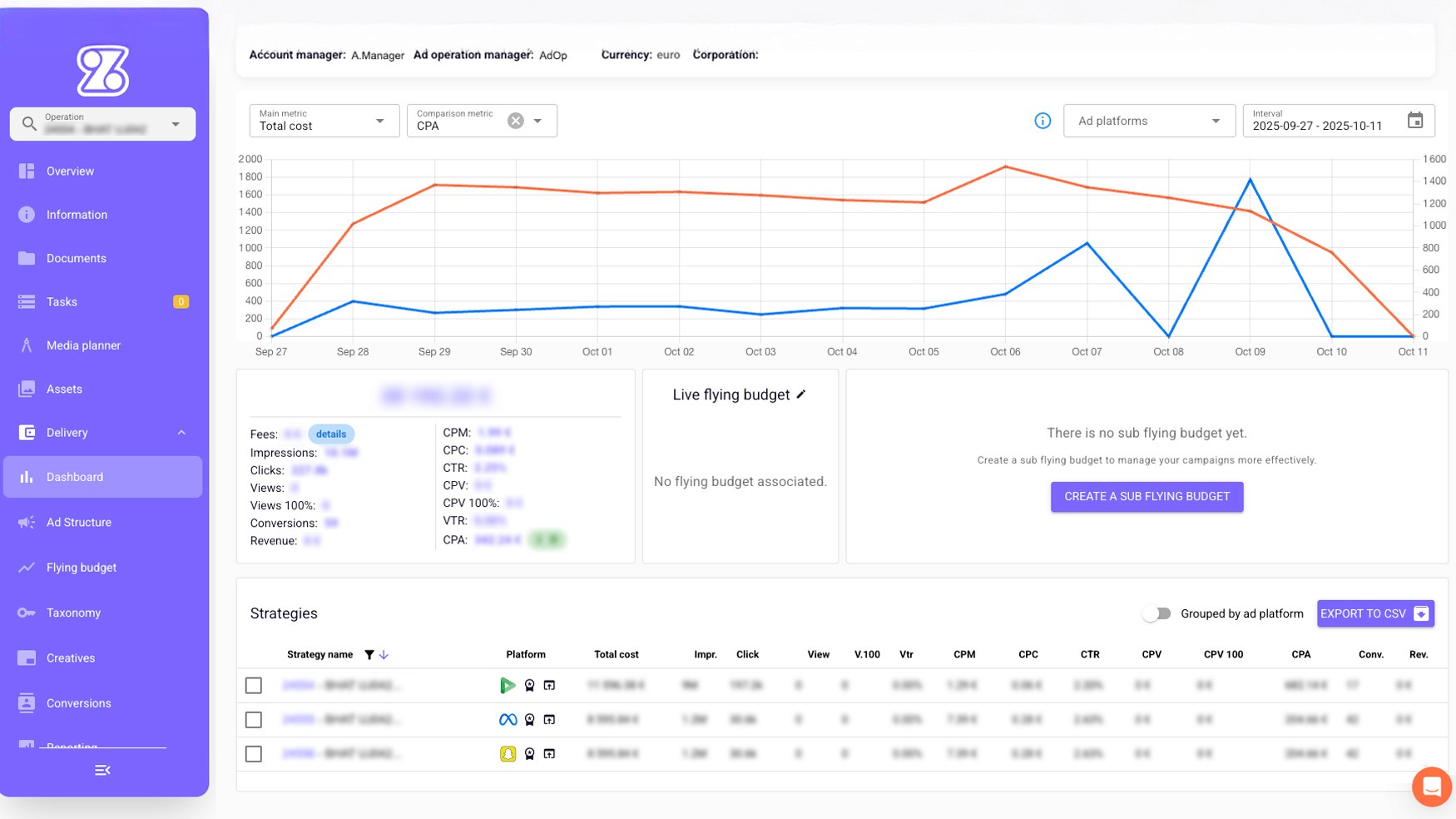Click the search icon in Operation field
Screen dimensions: 1456x819
coord(29,124)
